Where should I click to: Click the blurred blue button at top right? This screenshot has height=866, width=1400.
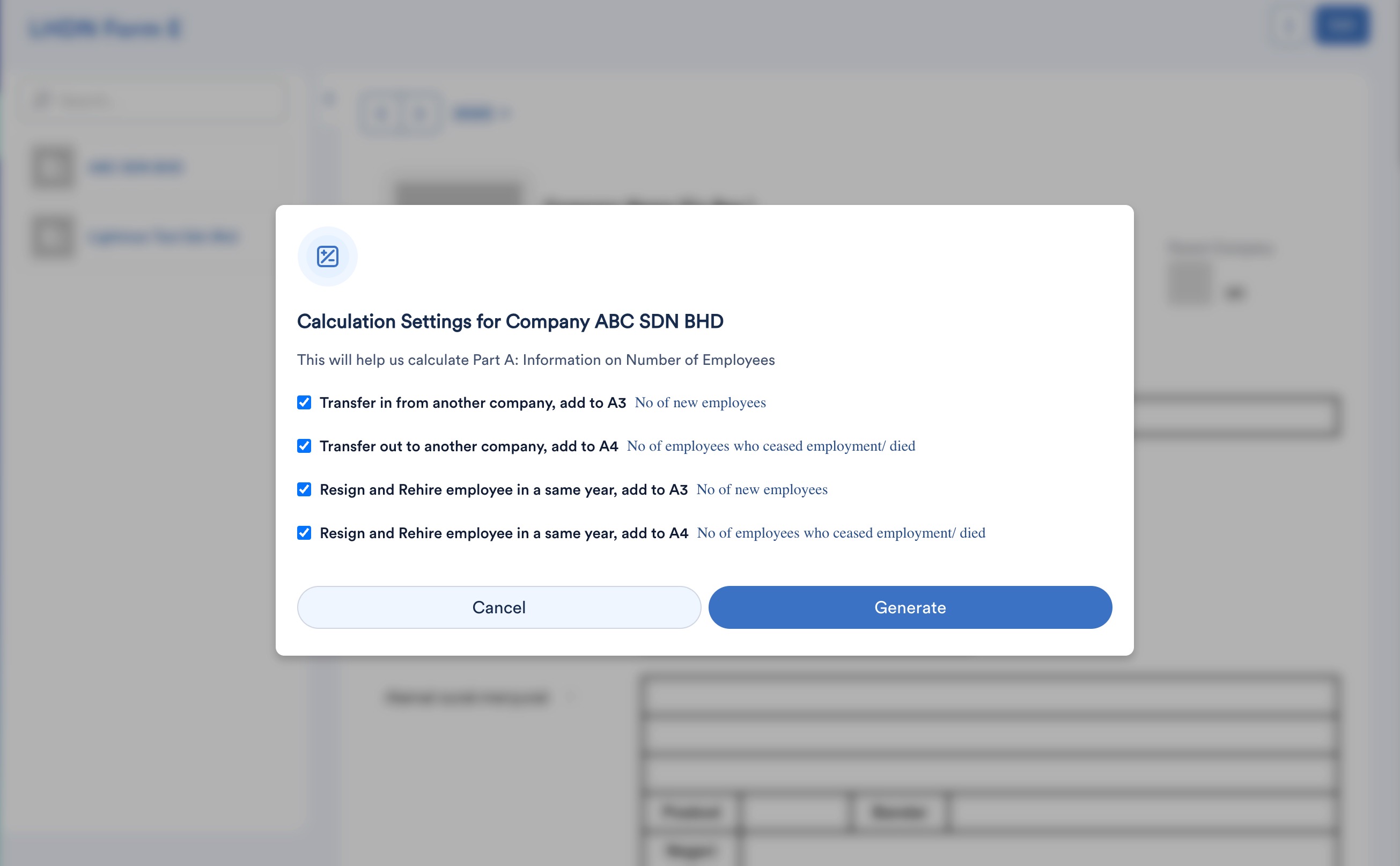click(x=1342, y=26)
